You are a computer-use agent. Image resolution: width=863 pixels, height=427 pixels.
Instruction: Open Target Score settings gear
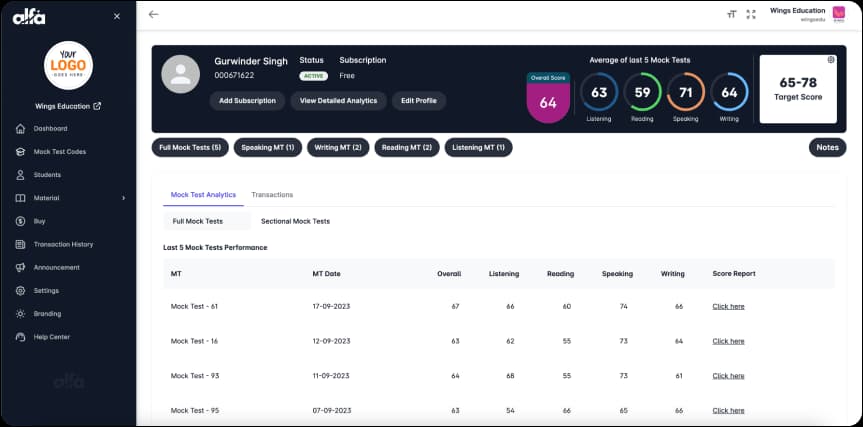point(830,60)
